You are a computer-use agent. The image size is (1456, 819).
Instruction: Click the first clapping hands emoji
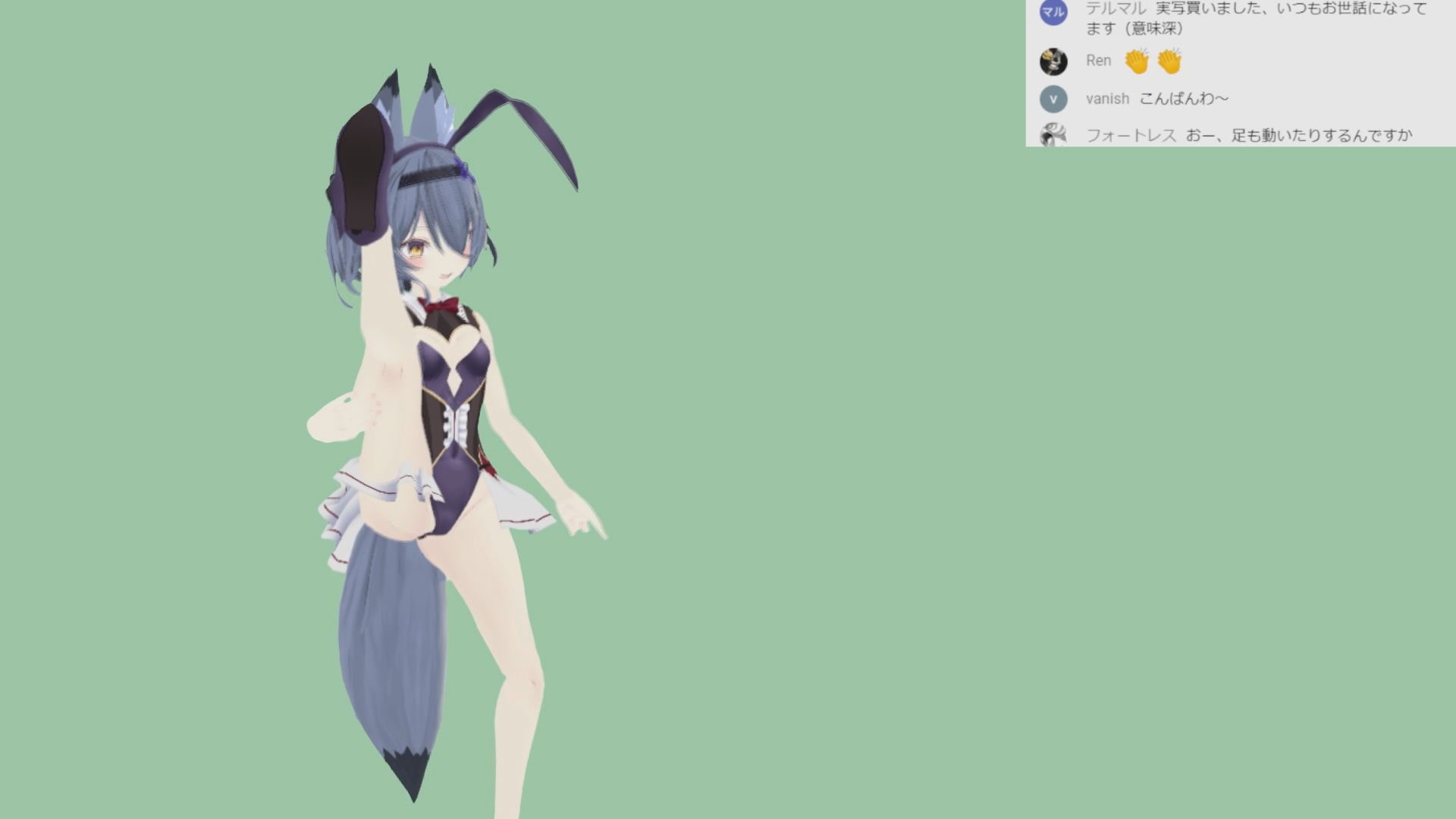1137,61
